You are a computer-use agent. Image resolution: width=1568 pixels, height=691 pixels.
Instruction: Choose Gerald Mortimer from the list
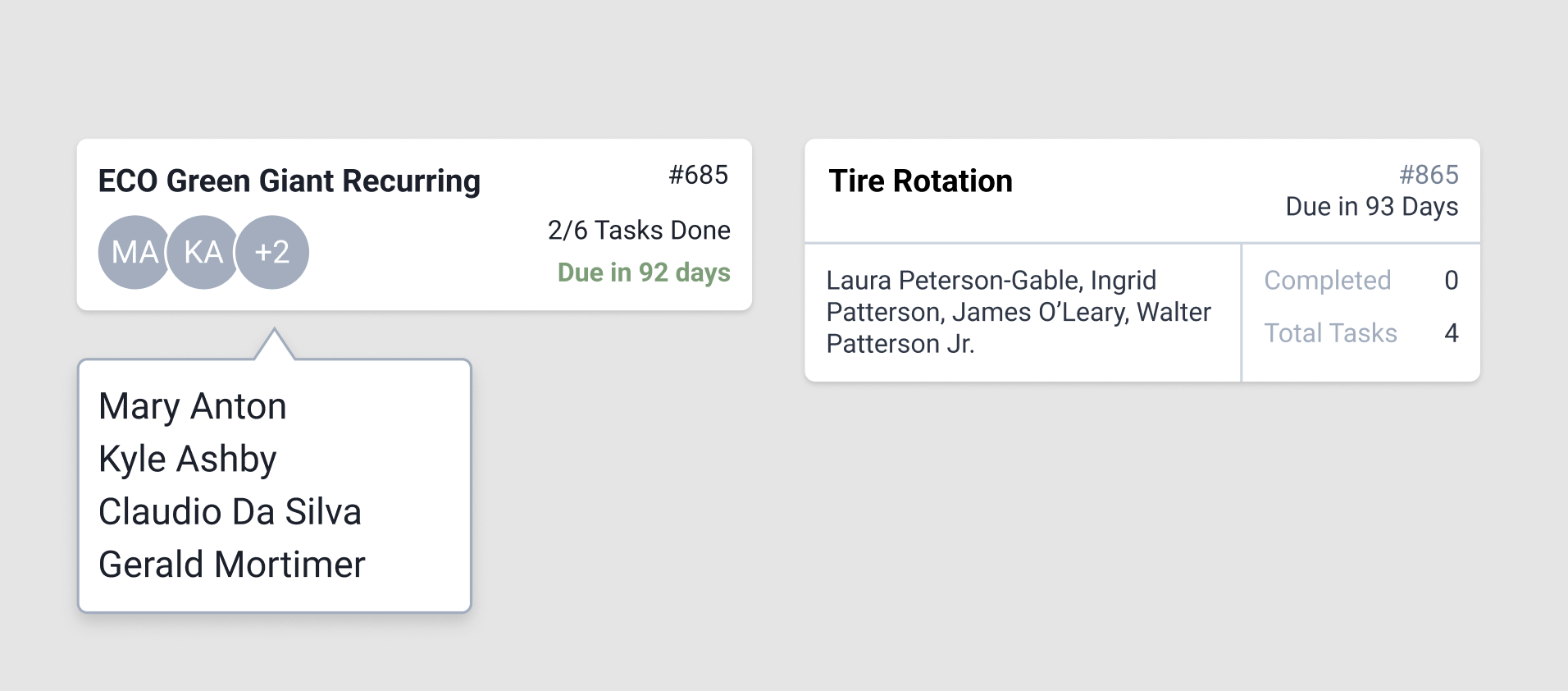pos(232,565)
